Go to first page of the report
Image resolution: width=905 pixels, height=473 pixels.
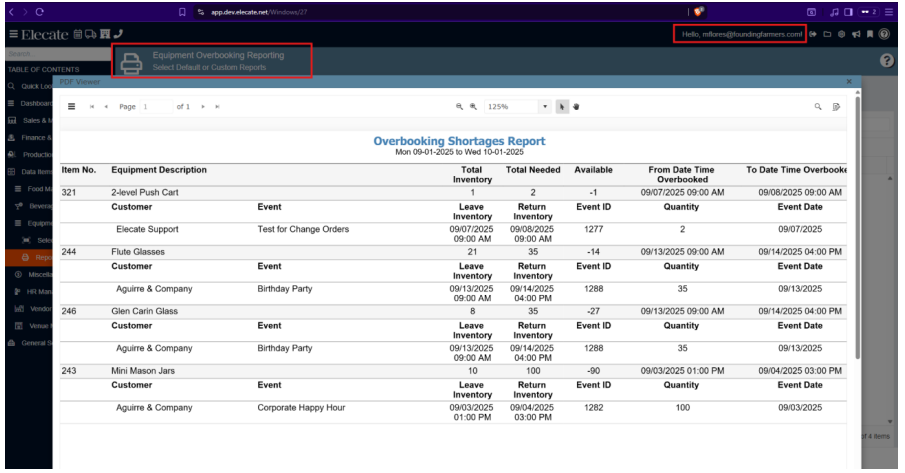pos(93,106)
